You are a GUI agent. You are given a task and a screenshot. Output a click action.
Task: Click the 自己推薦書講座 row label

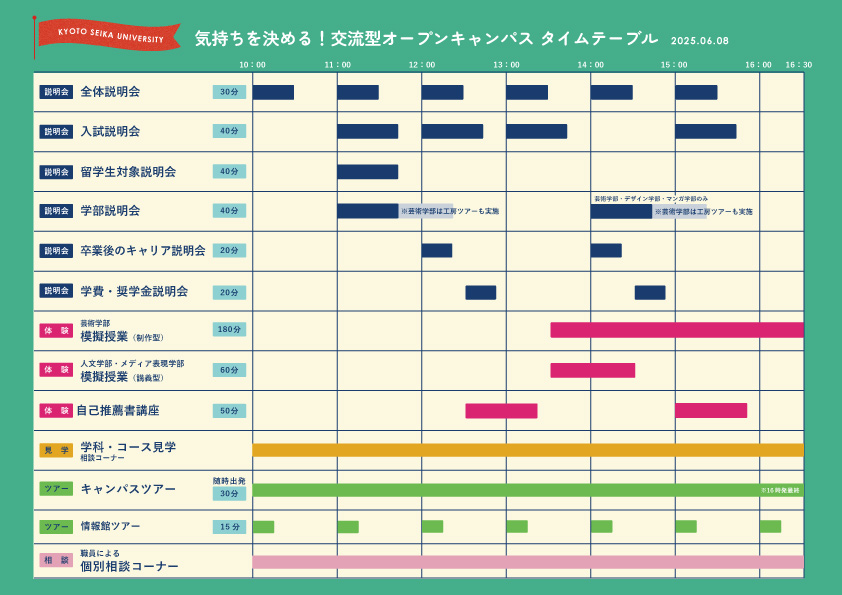[x=118, y=411]
